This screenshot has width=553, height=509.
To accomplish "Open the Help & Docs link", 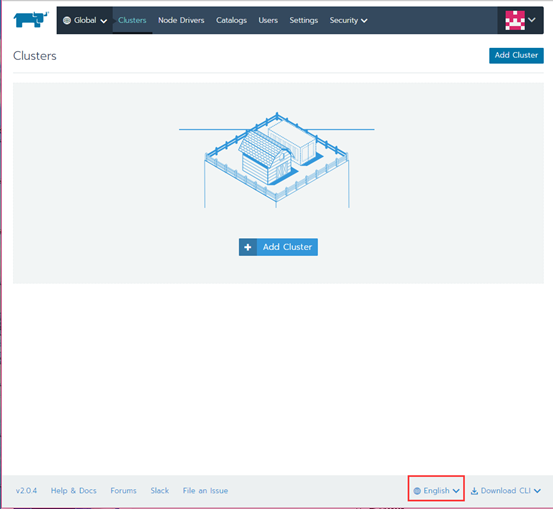I will pyautogui.click(x=73, y=491).
